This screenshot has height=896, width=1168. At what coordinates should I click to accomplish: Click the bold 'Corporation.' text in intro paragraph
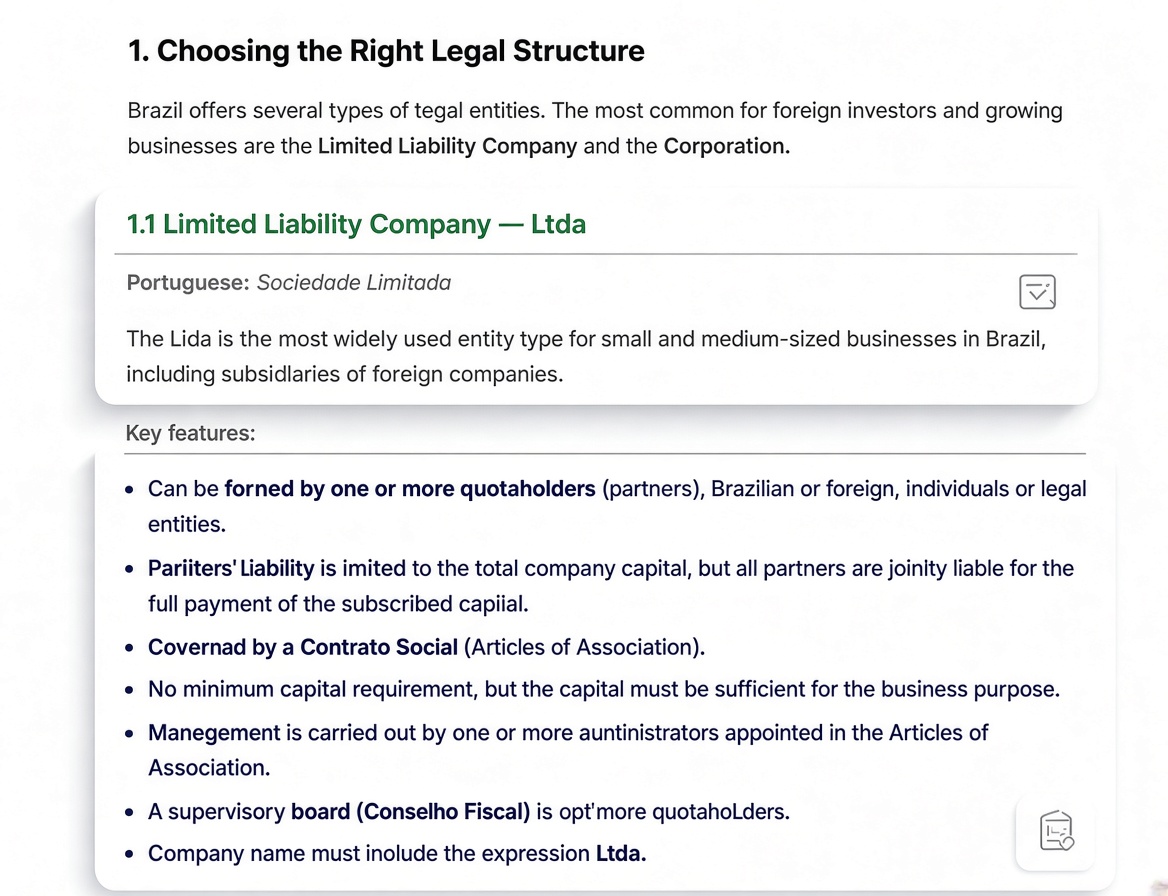click(x=726, y=146)
